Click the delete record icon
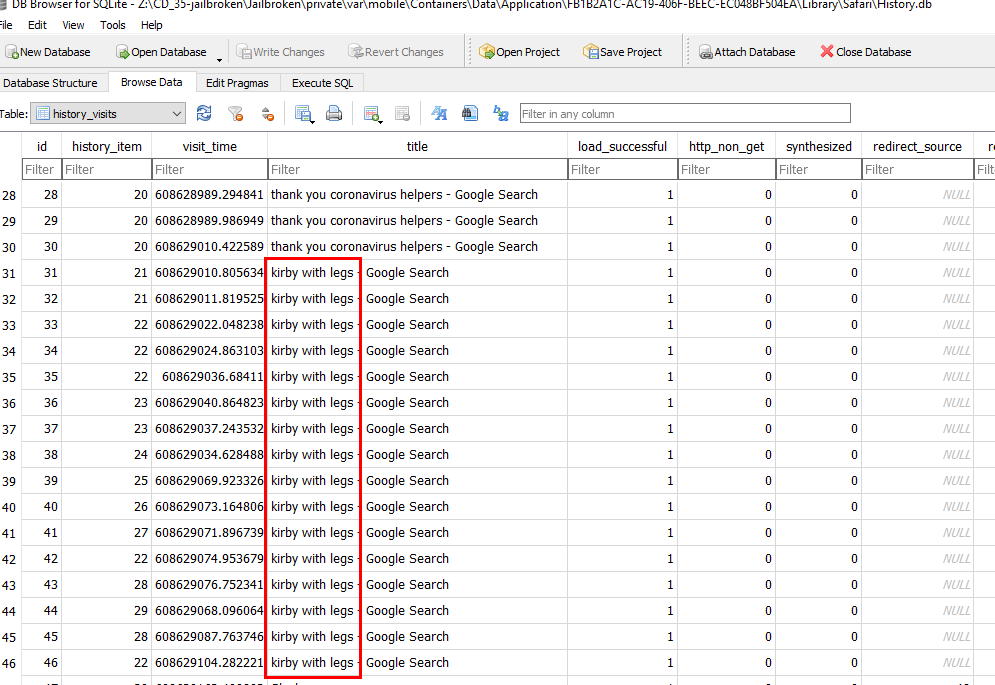995x685 pixels. pos(402,114)
